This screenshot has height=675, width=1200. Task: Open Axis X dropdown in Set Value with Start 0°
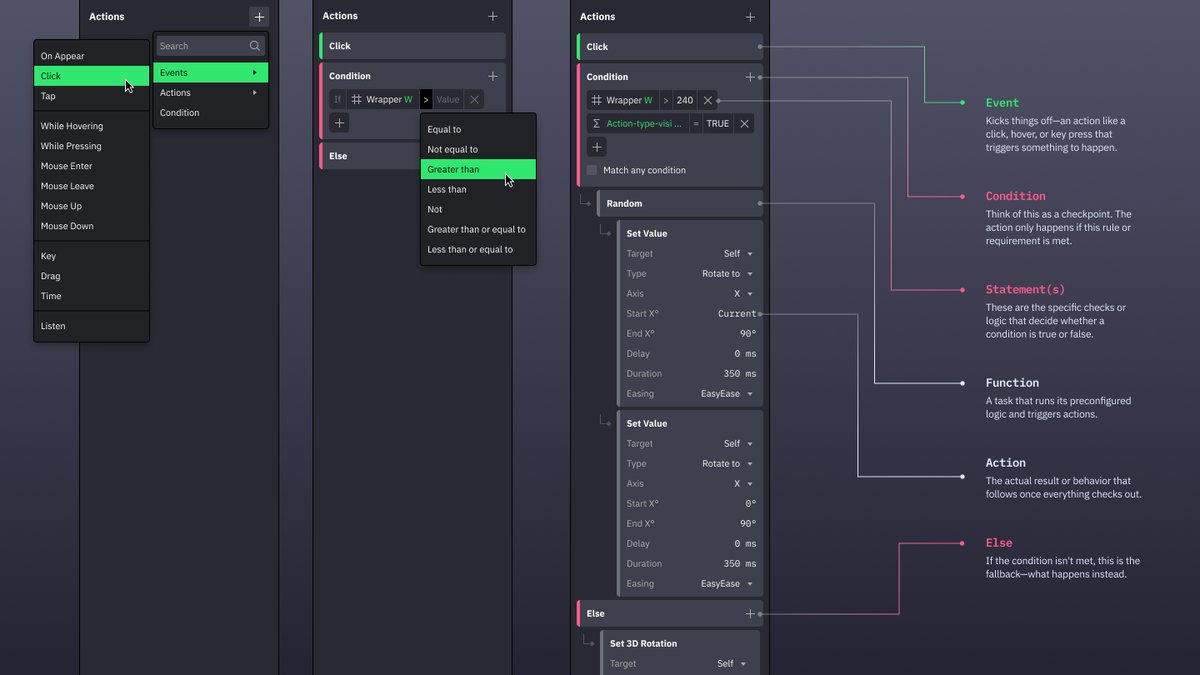(744, 484)
